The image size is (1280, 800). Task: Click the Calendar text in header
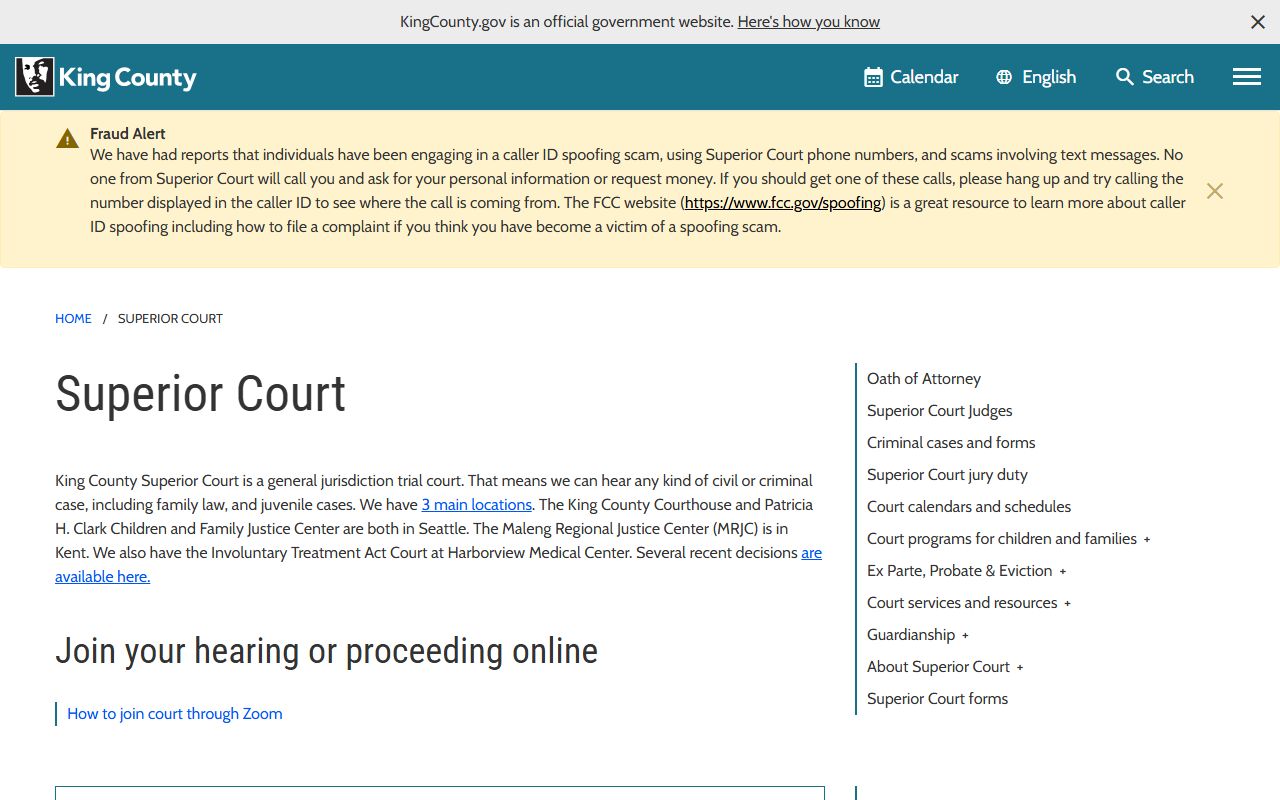point(924,77)
